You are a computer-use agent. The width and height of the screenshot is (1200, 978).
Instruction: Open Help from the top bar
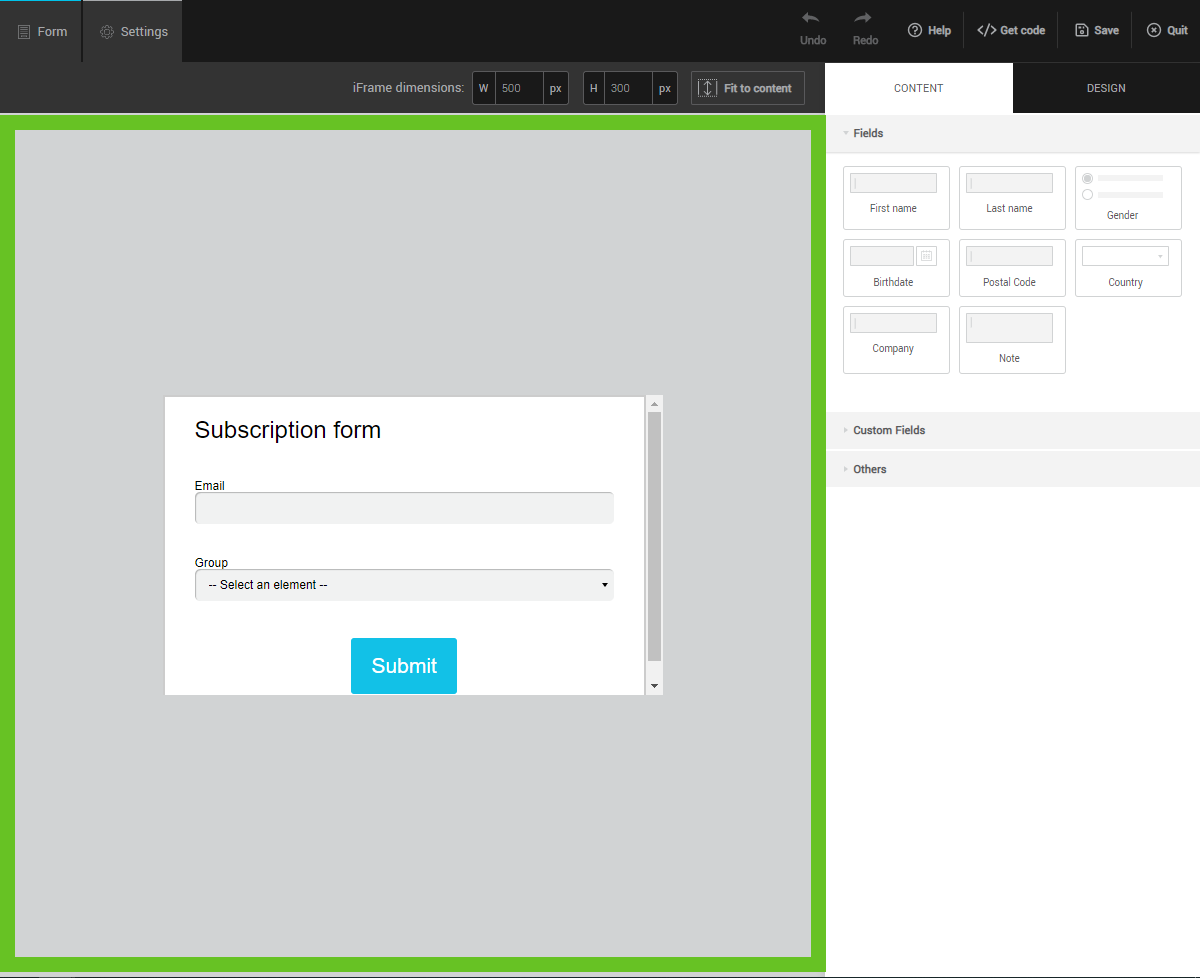click(929, 30)
